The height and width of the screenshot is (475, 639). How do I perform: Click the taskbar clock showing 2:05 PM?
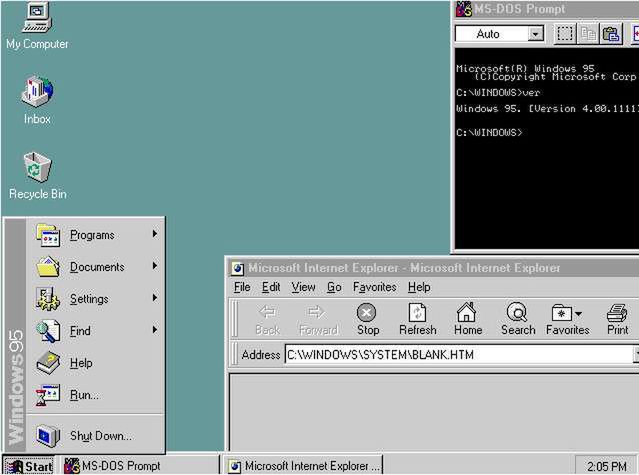coord(606,466)
